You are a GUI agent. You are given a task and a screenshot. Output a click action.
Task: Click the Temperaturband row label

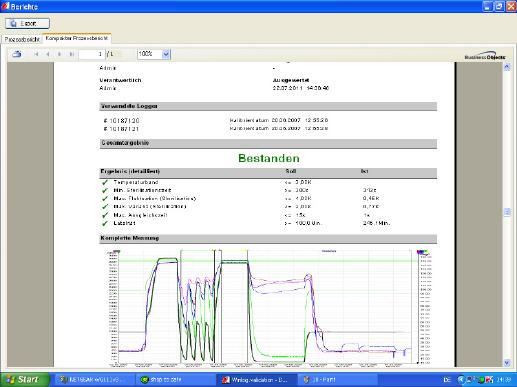point(136,182)
